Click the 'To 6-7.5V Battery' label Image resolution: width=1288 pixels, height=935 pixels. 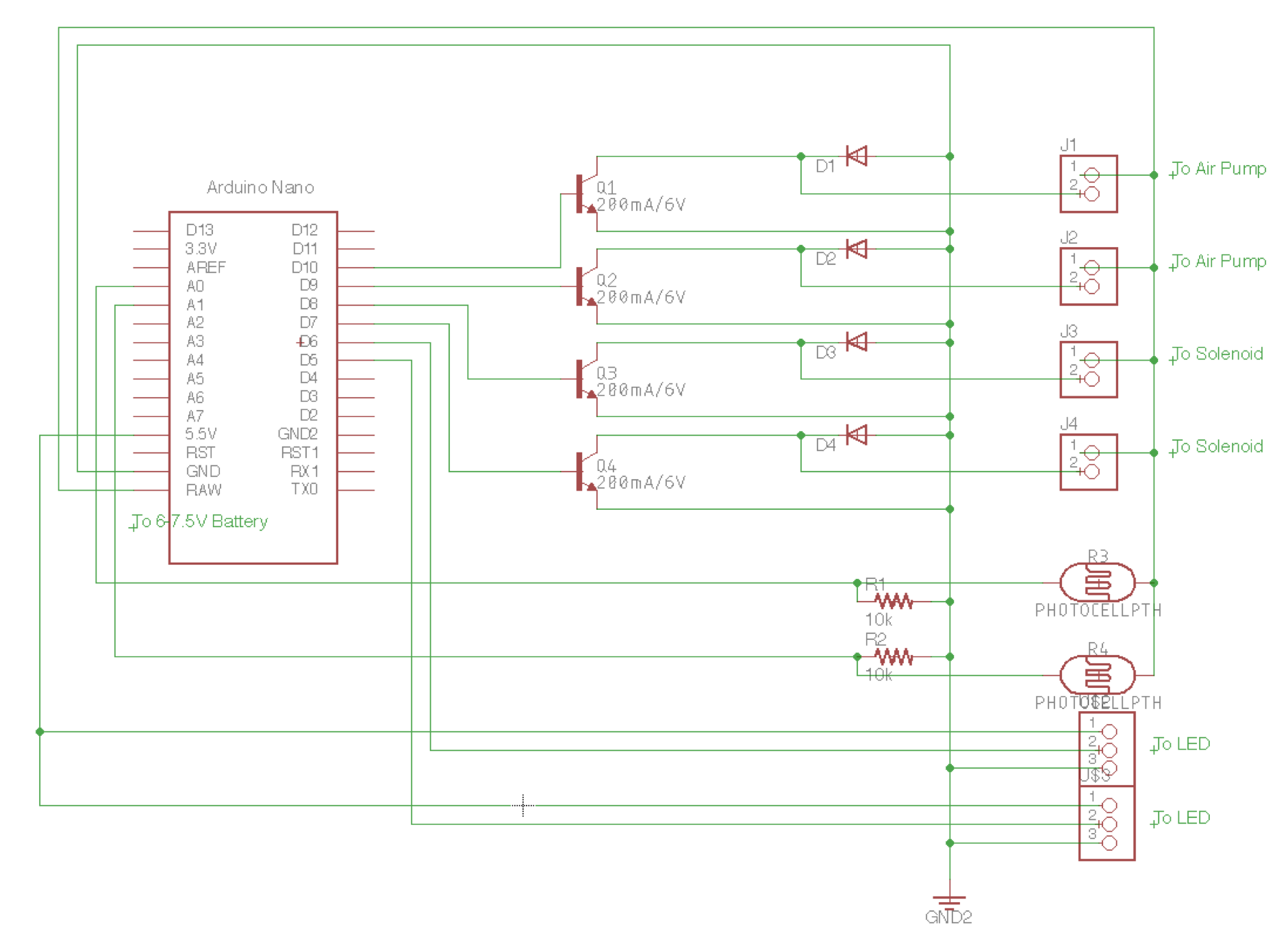coord(199,522)
